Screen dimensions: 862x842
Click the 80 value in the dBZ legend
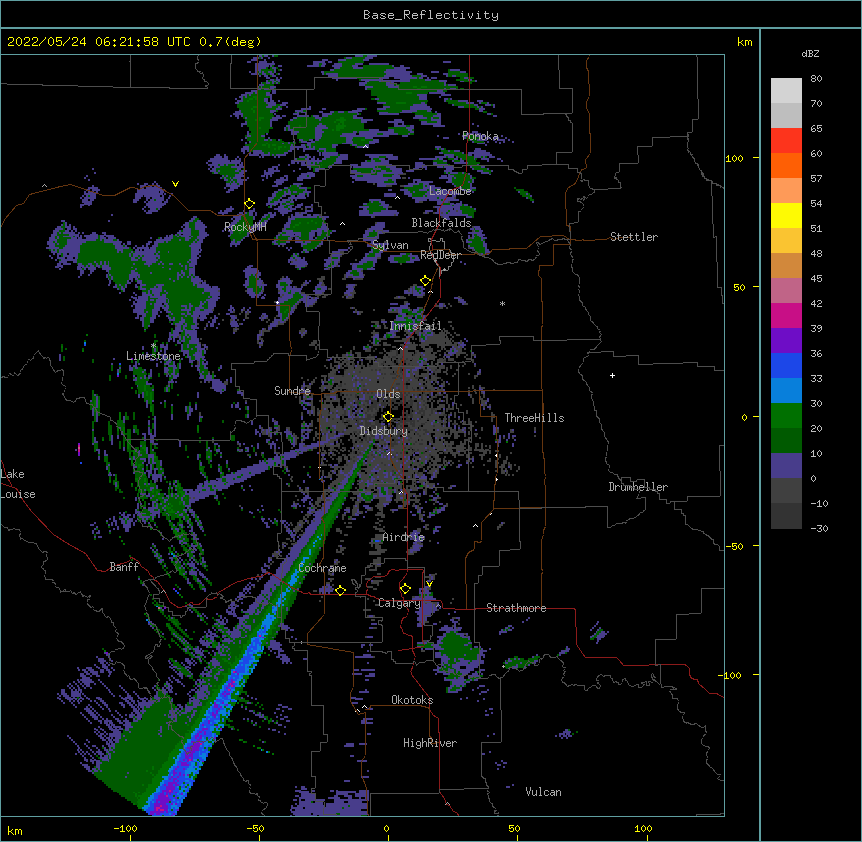point(816,78)
